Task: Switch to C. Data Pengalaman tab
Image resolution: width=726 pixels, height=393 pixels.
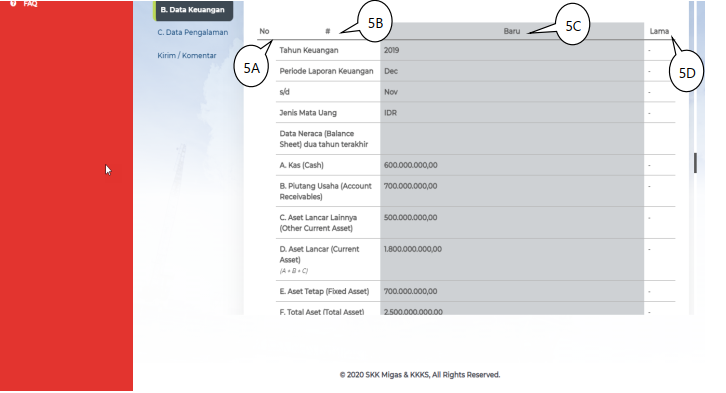Action: tap(193, 32)
